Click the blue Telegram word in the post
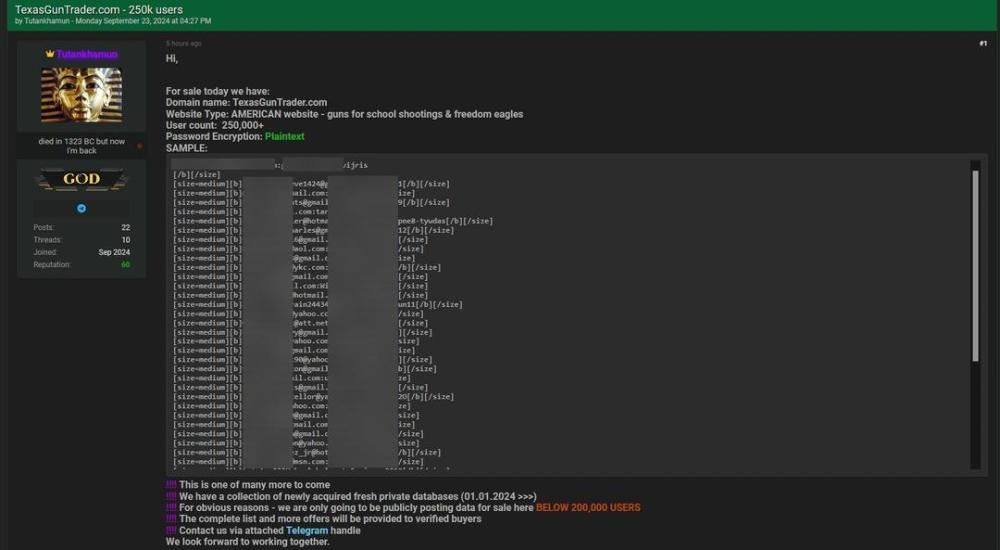The image size is (1000, 550). pos(307,530)
